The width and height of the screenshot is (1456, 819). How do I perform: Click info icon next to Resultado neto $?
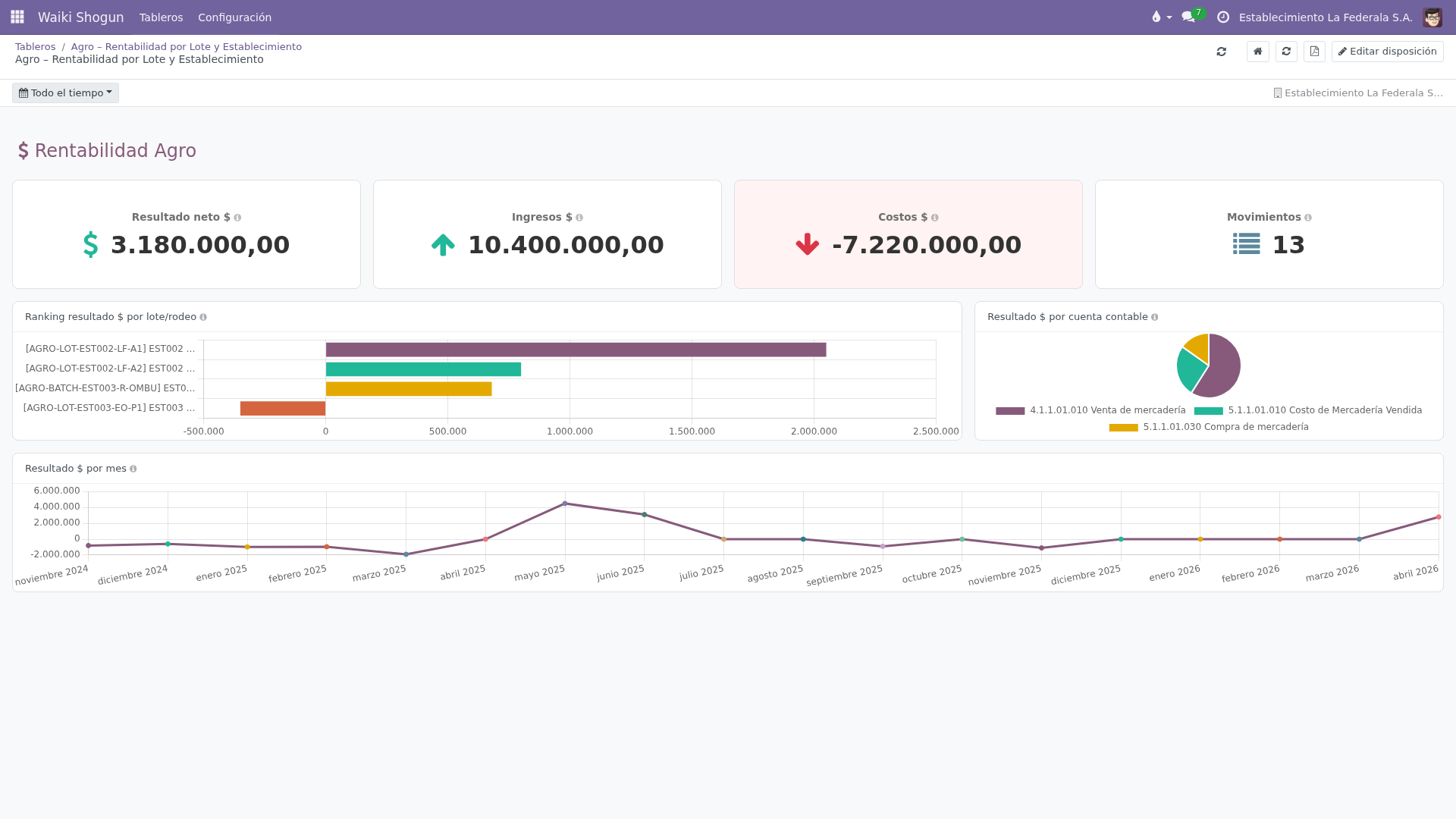coord(237,218)
